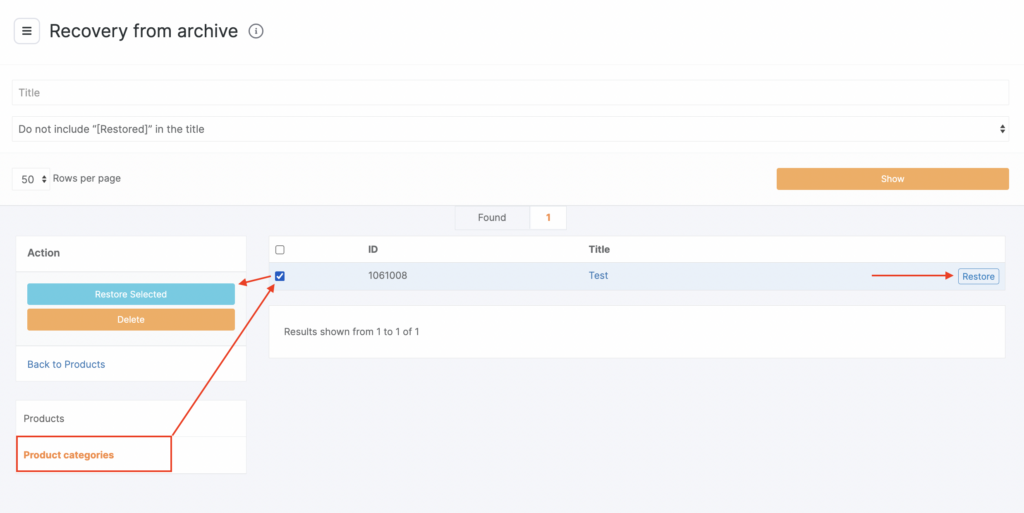Viewport: 1024px width, 513px height.
Task: Open the Test item link
Action: coord(598,276)
